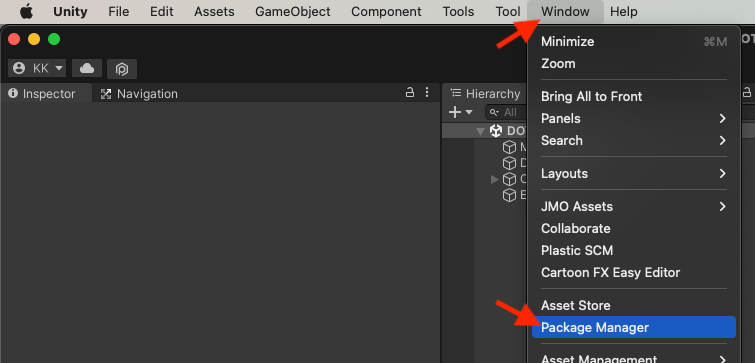Expand the collapsed GameObject in Hierarchy
The height and width of the screenshot is (363, 755).
[495, 180]
